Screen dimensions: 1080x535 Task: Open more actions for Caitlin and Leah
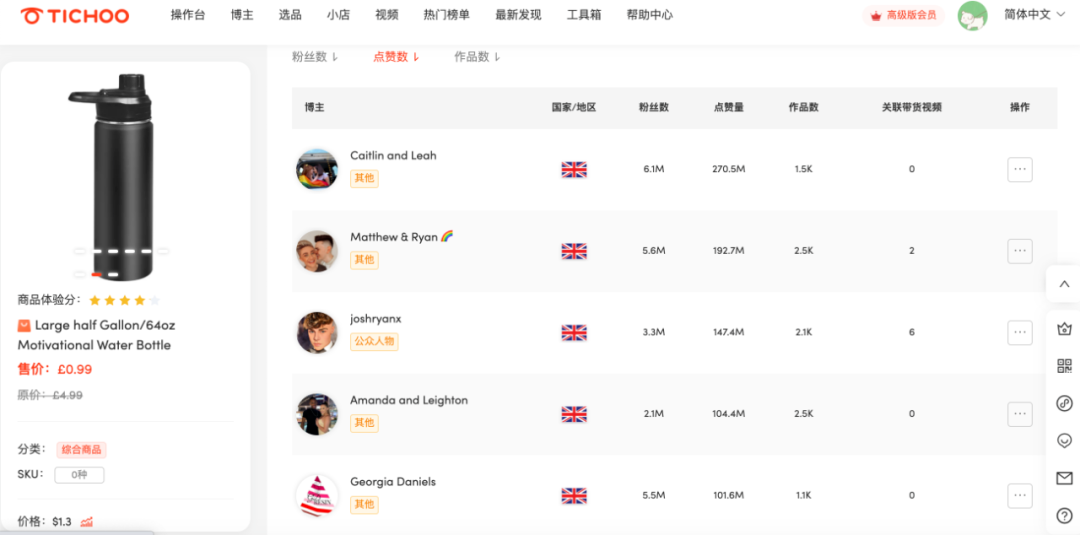click(1019, 169)
